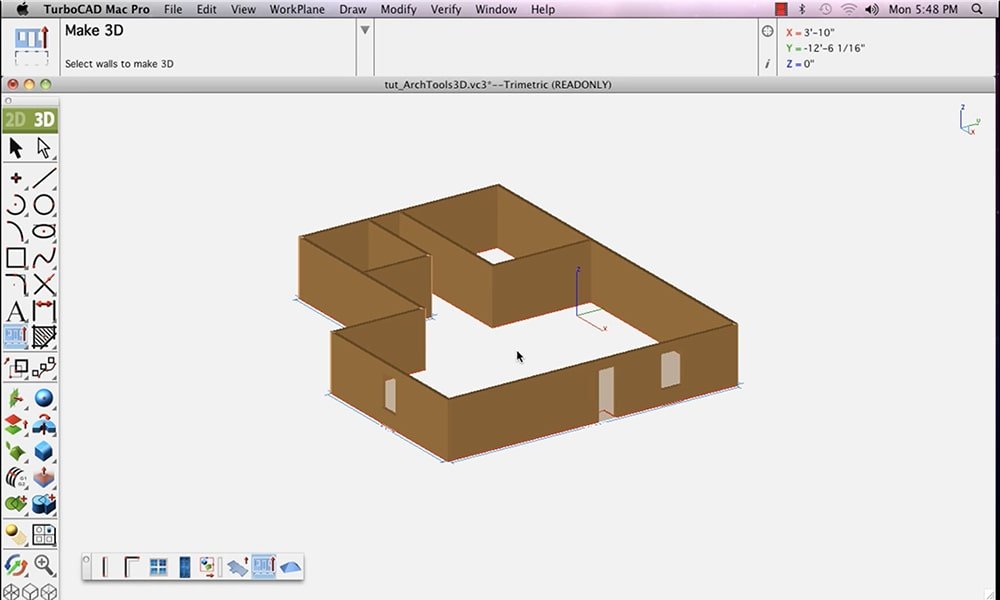This screenshot has width=1000, height=600.
Task: Choose the Circle tool in tool palette
Action: point(44,205)
